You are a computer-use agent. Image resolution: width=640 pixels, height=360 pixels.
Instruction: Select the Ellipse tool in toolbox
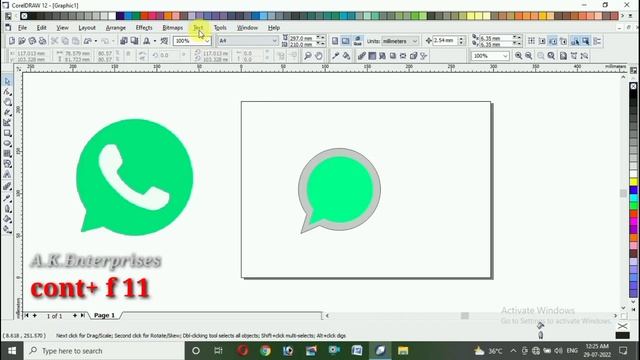click(7, 143)
